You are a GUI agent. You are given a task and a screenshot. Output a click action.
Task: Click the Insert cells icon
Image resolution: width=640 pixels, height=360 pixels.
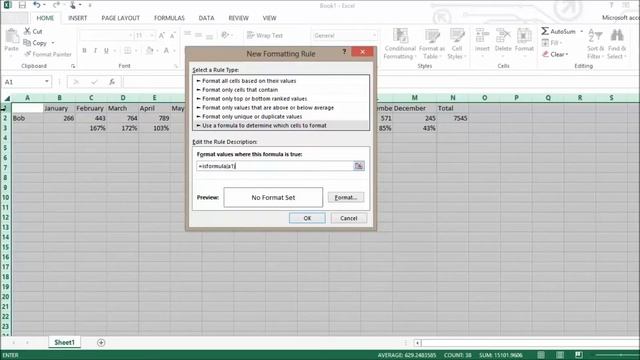click(x=482, y=36)
